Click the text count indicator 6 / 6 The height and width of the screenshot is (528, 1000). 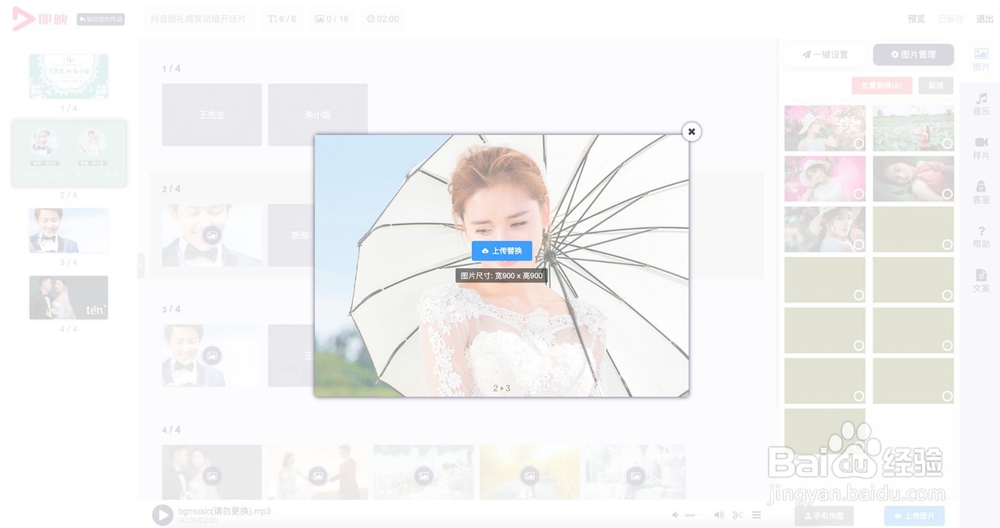pyautogui.click(x=282, y=19)
